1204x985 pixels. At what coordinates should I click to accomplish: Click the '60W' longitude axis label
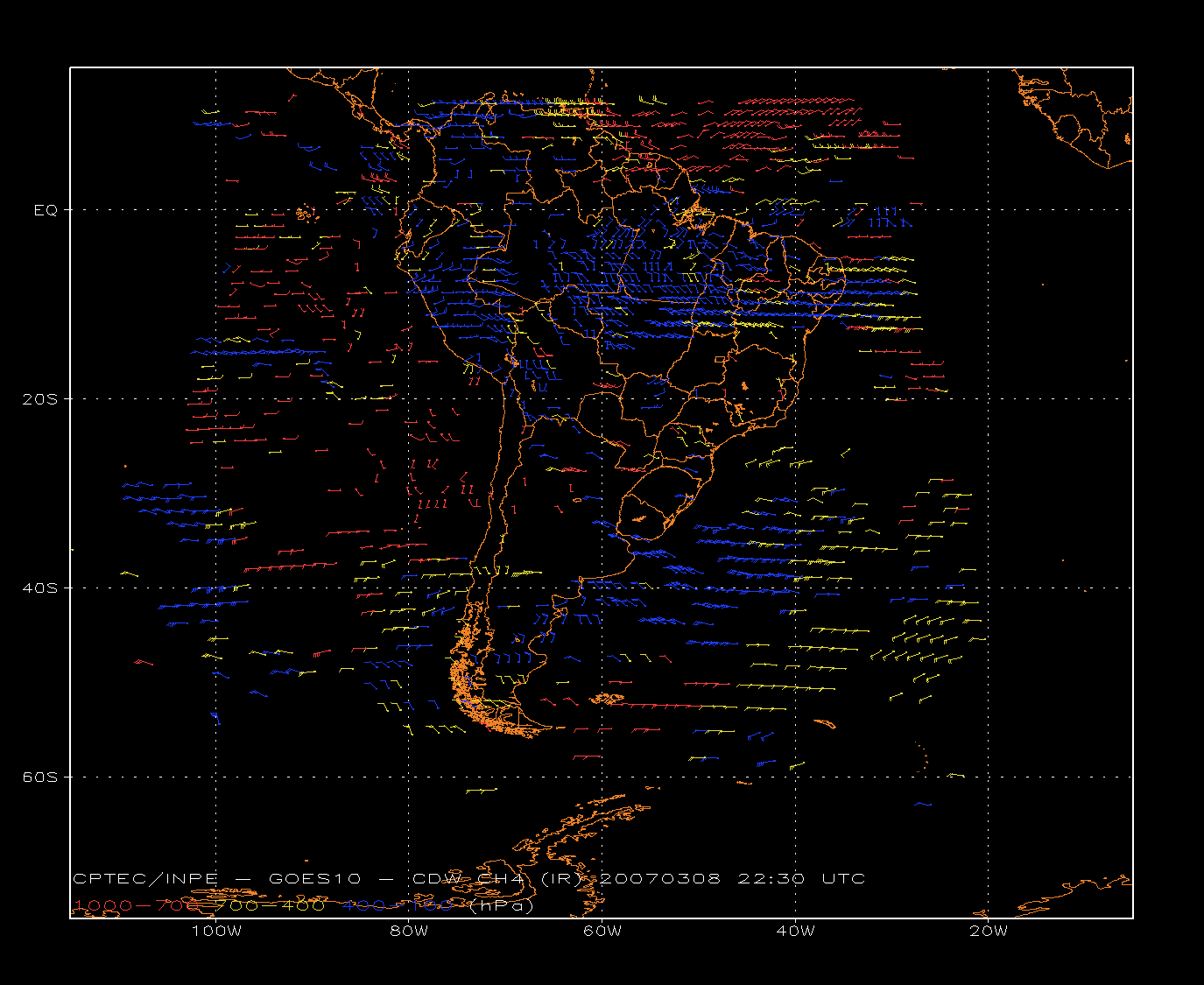pos(602,931)
